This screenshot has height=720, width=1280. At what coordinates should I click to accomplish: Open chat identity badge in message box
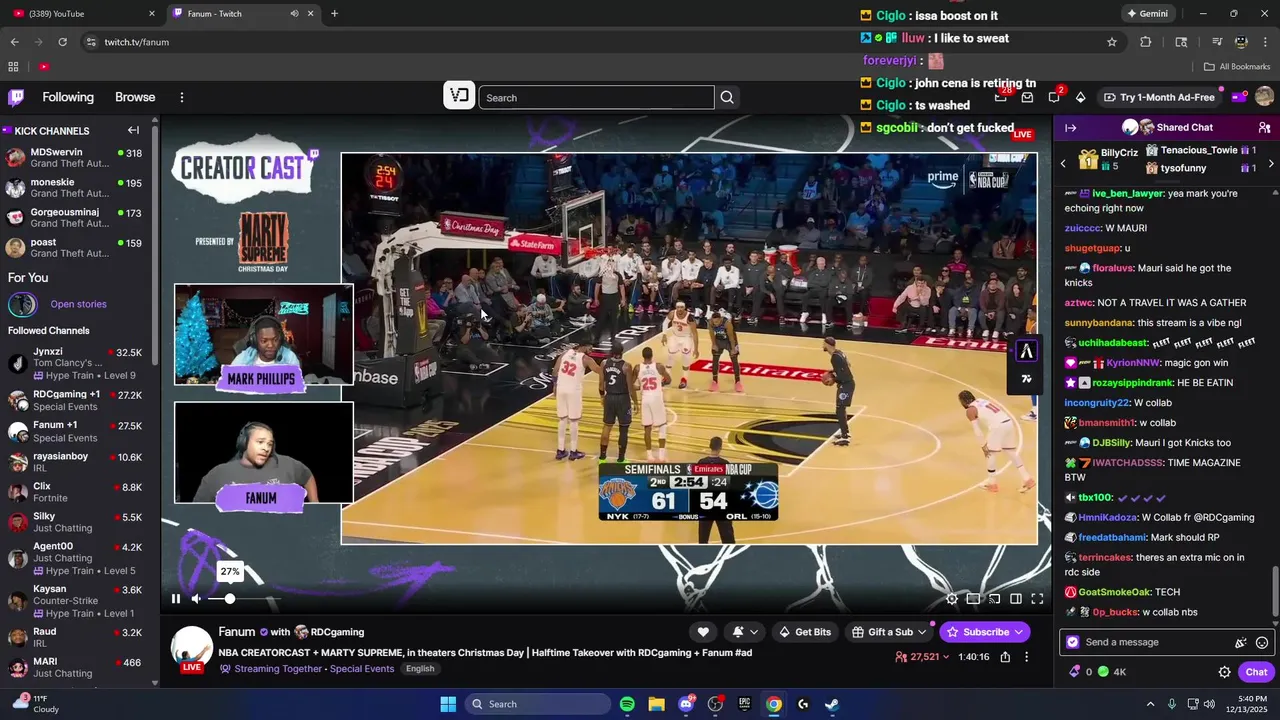tap(1073, 642)
